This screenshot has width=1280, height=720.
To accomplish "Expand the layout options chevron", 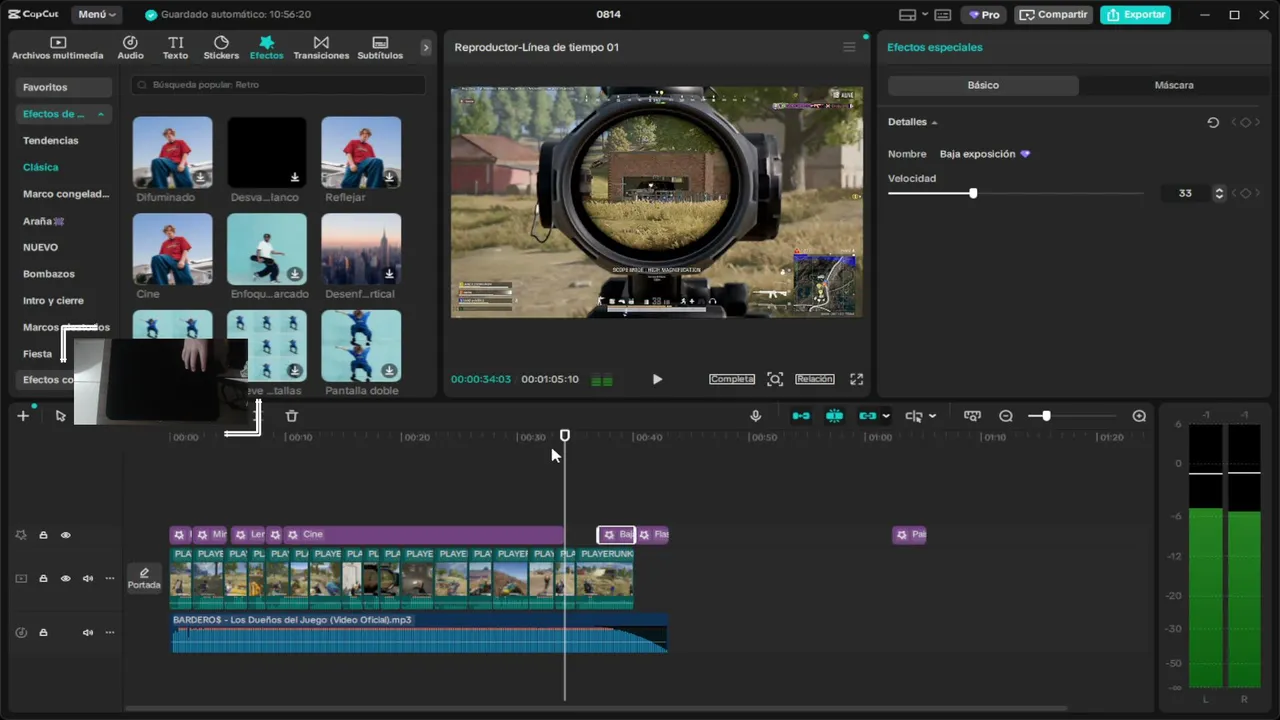I will pyautogui.click(x=924, y=15).
